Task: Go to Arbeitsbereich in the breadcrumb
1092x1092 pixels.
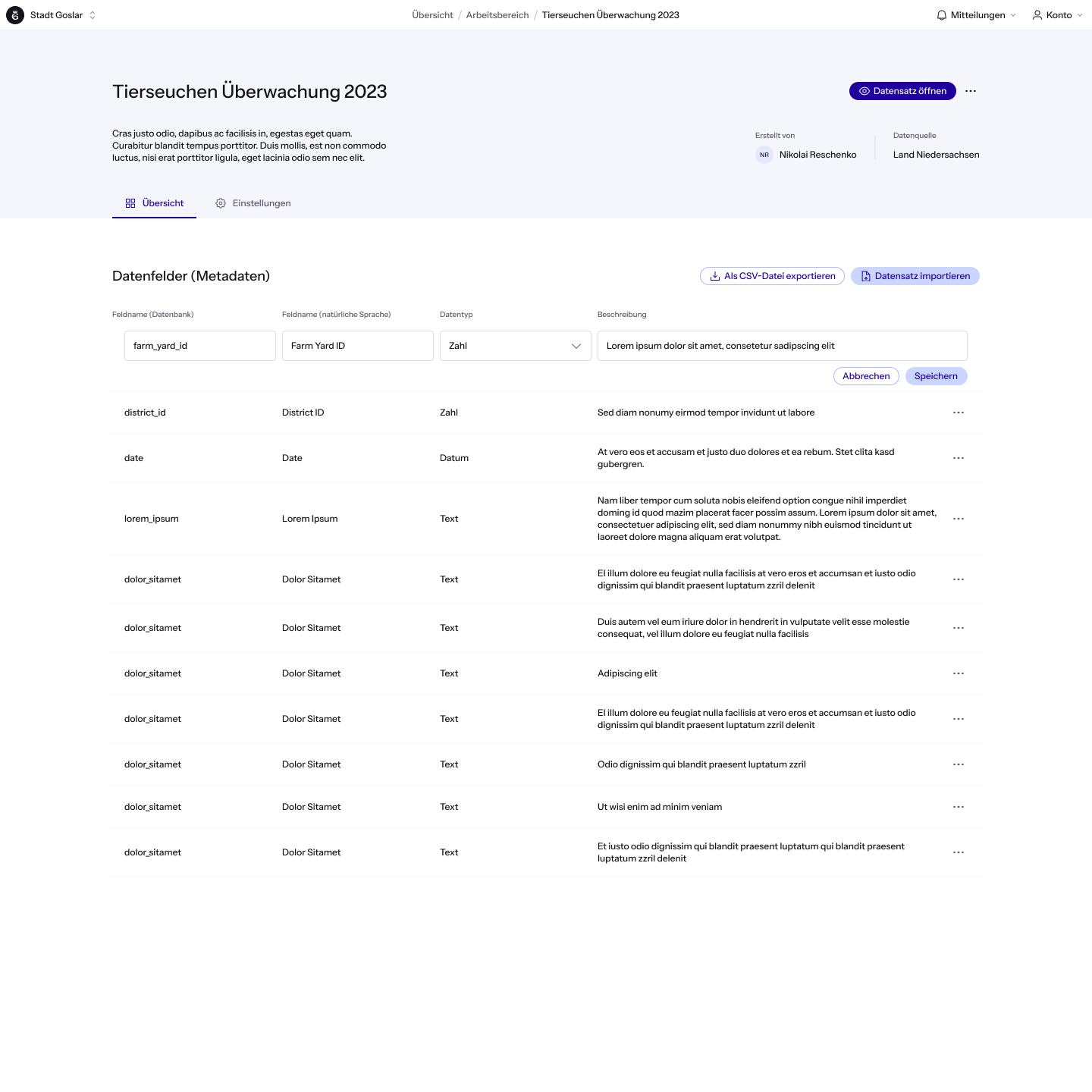Action: click(x=497, y=15)
